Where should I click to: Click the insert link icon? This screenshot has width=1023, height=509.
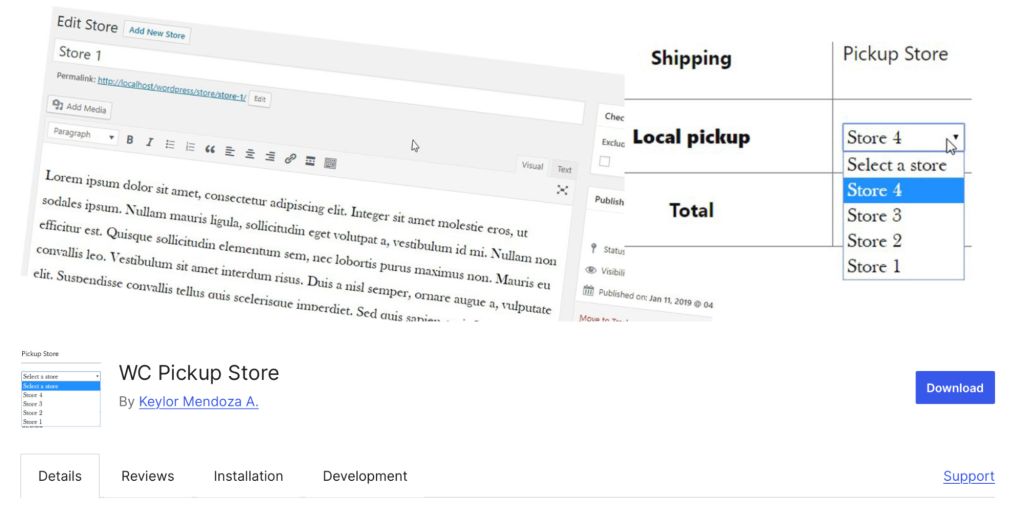(290, 158)
